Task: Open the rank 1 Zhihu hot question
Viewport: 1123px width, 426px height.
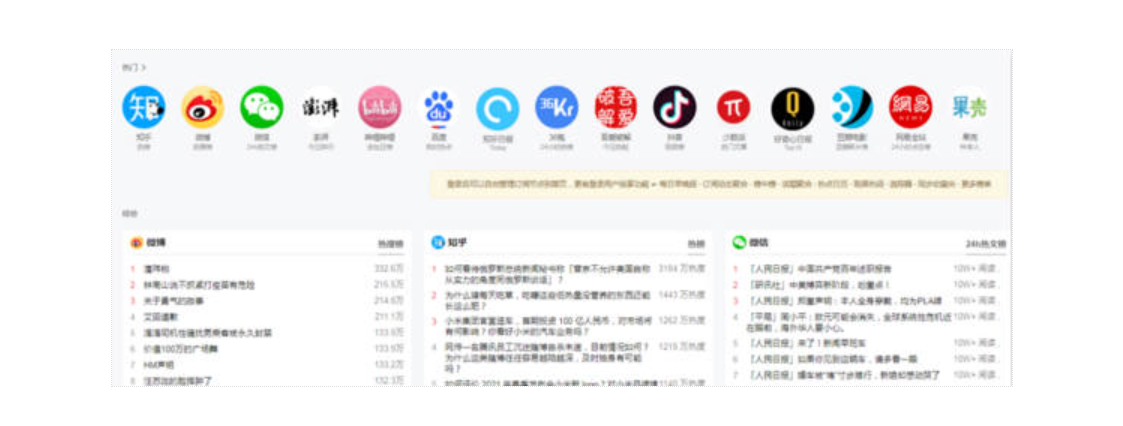Action: (548, 275)
